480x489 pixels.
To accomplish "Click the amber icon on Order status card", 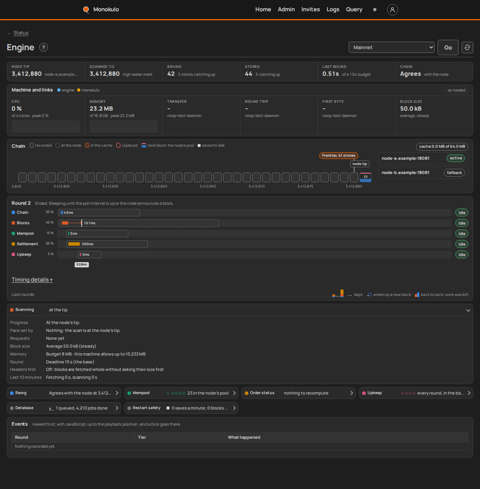I will click(x=246, y=393).
